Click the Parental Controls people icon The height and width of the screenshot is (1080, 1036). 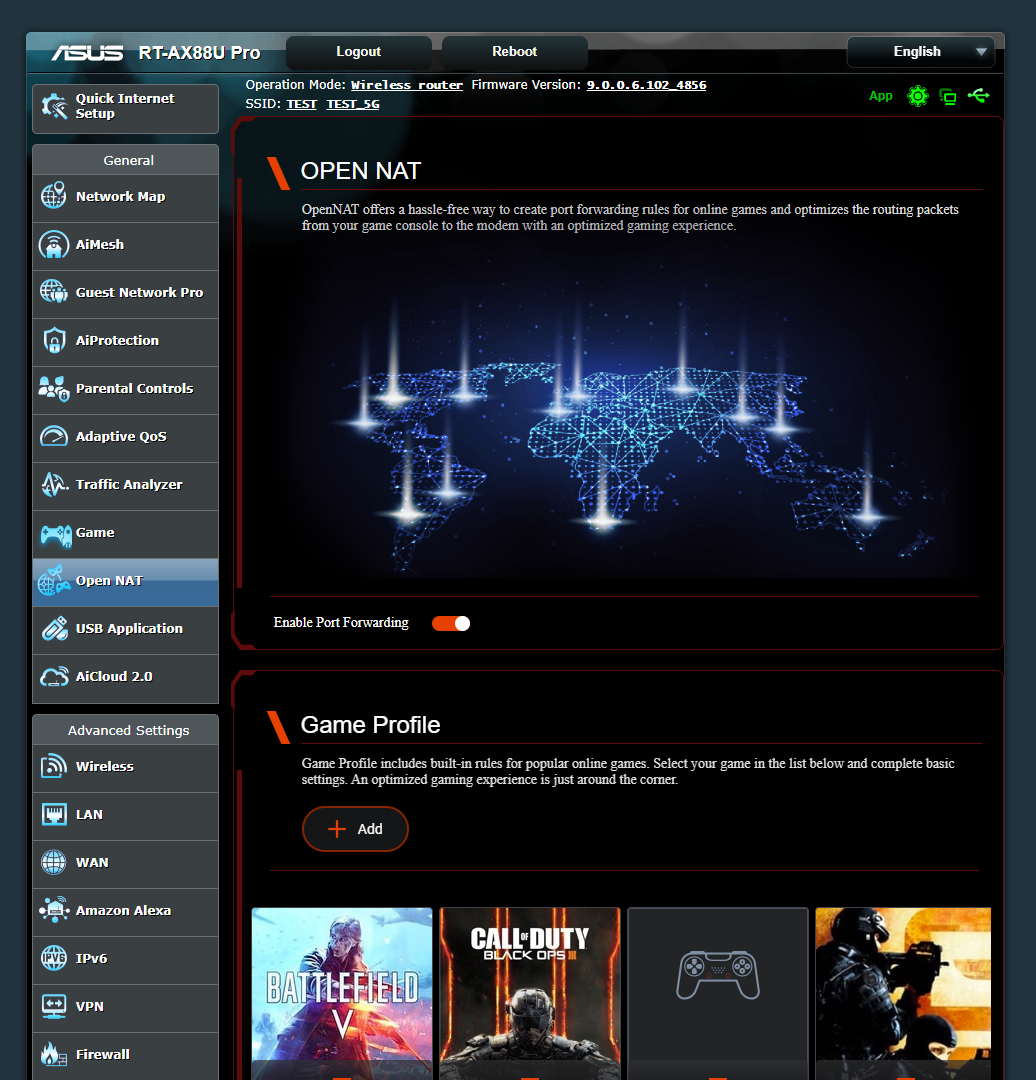pos(54,388)
